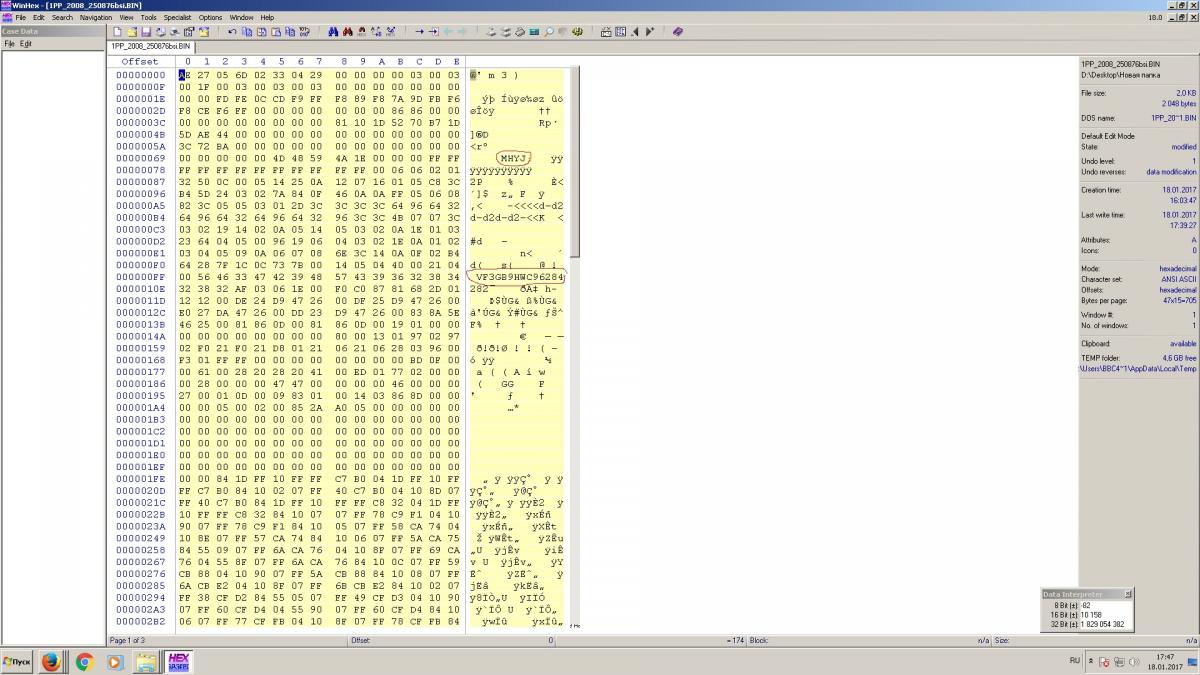Click the left-pointing triangle toolbar icon
The image size is (1200, 675).
point(635,32)
